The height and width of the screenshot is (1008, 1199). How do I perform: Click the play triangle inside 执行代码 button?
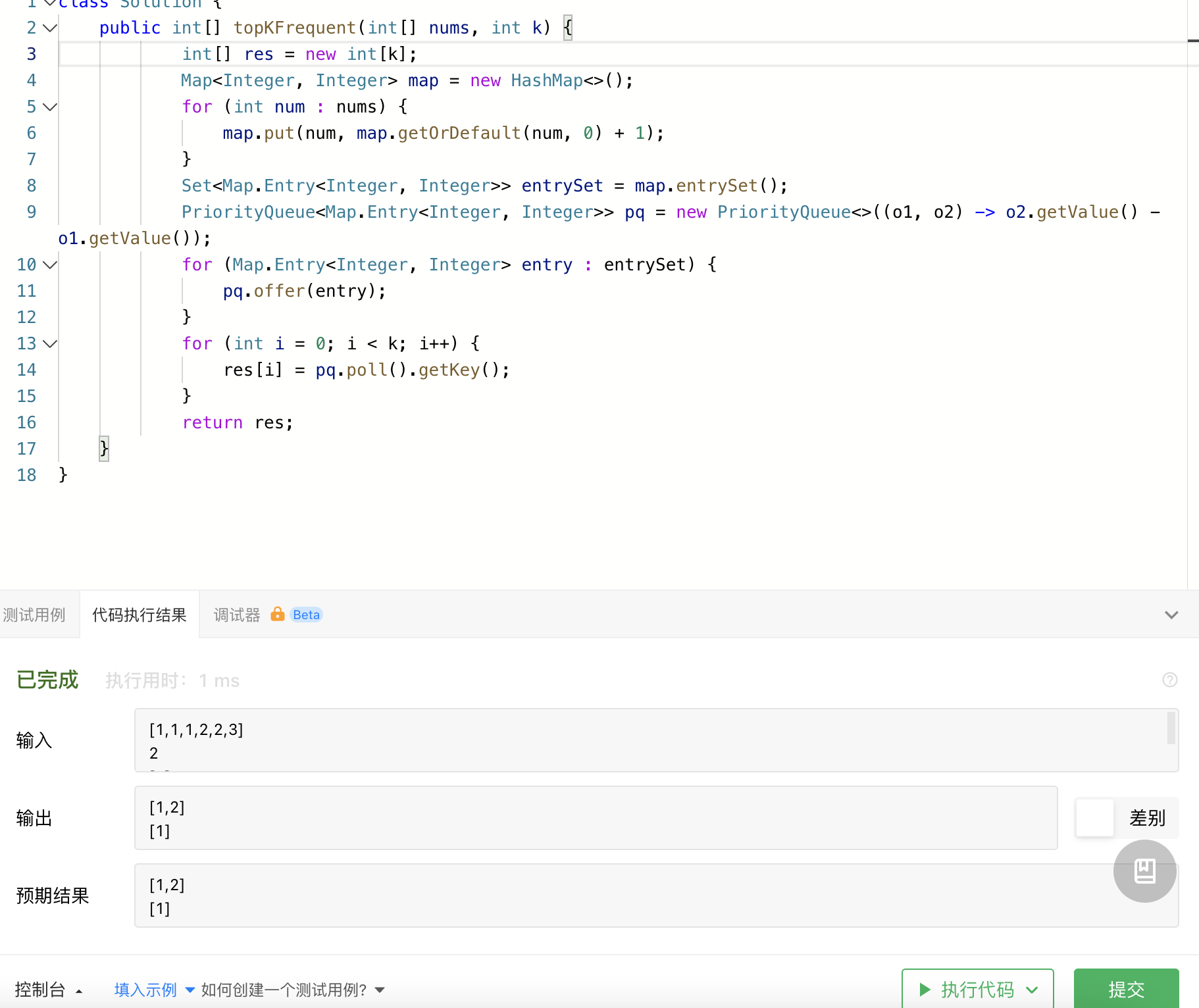tap(924, 989)
